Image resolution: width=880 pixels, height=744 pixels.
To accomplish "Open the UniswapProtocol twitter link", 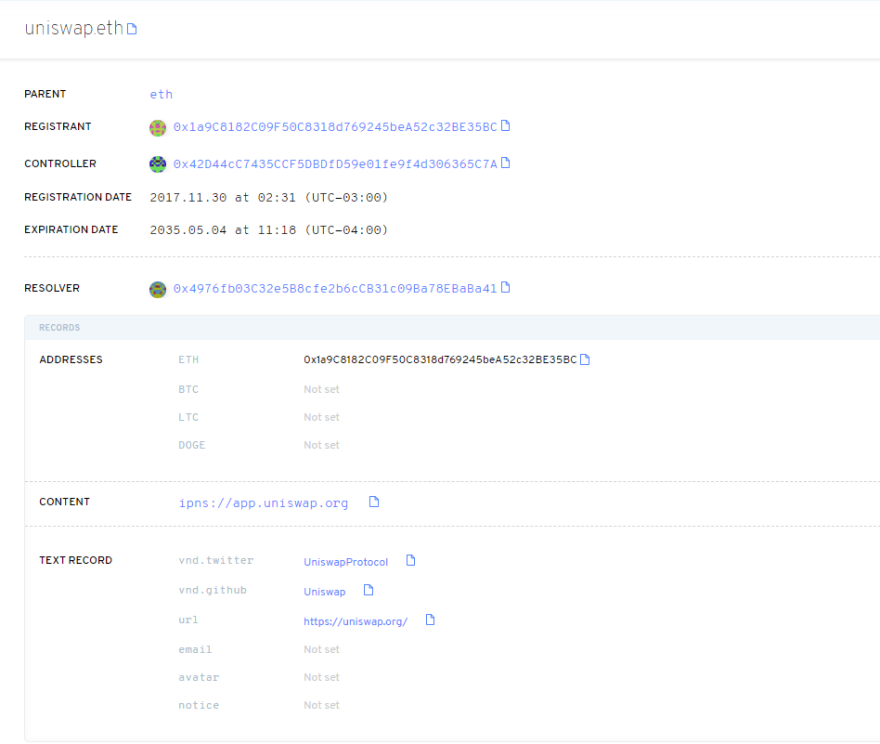I will click(346, 562).
